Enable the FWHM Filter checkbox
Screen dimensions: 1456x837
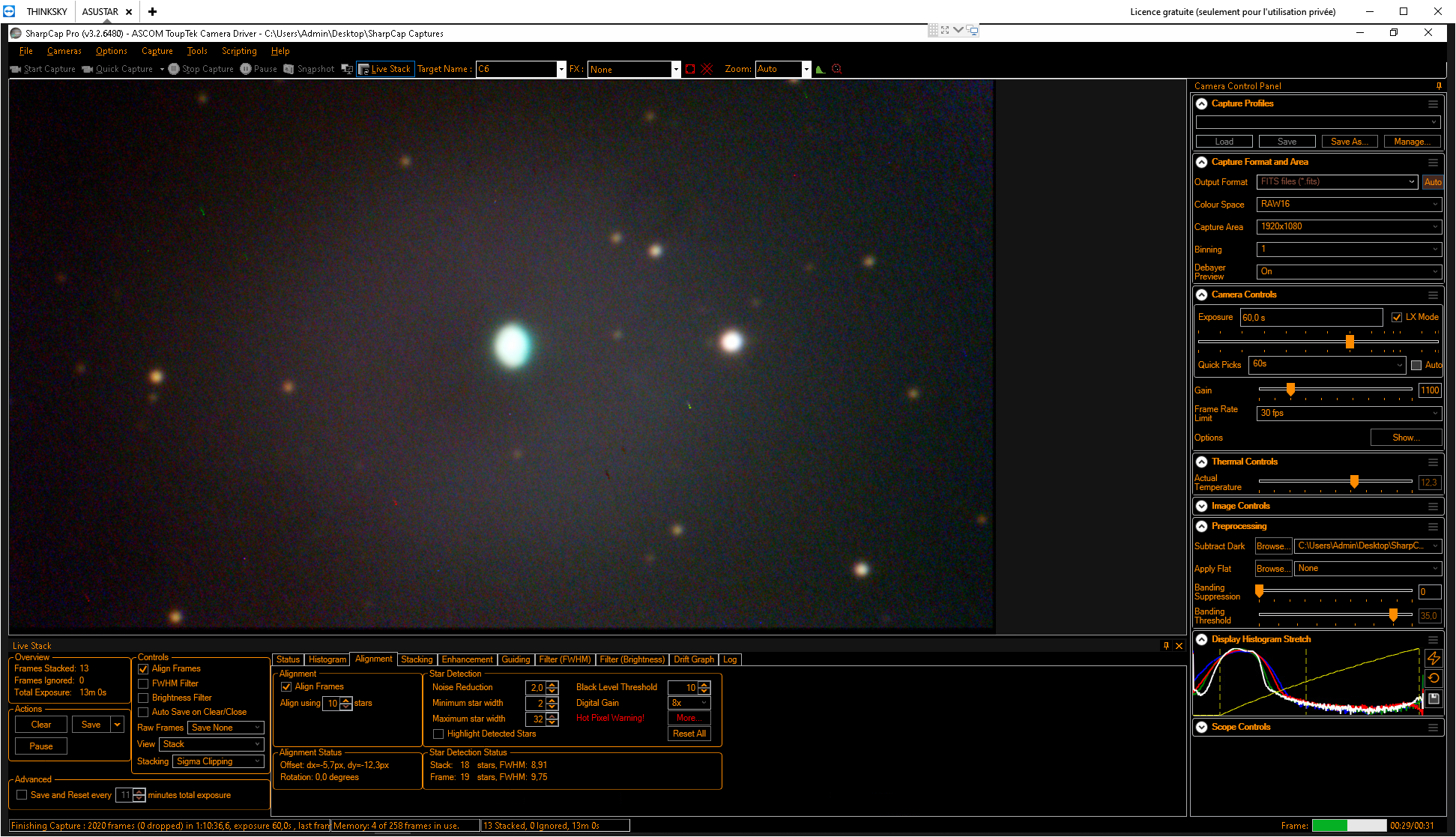pyautogui.click(x=143, y=683)
